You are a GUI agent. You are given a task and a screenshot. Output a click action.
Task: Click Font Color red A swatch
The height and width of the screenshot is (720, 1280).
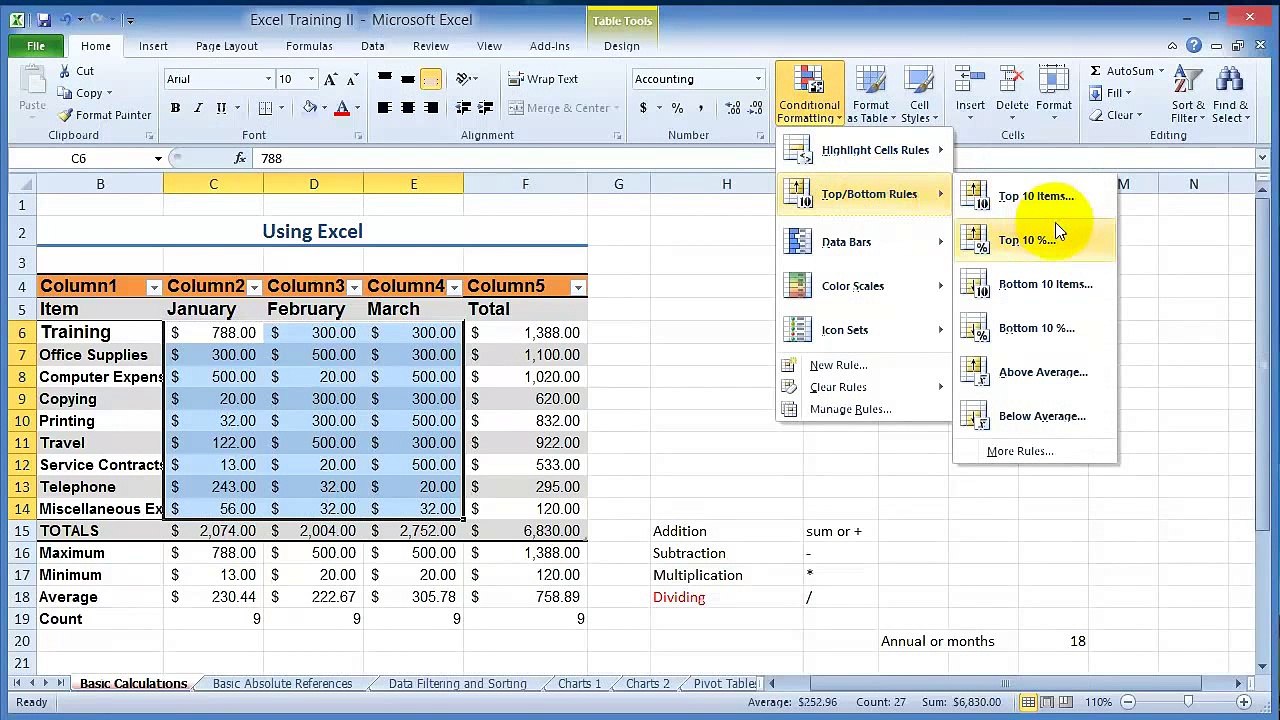(x=342, y=108)
